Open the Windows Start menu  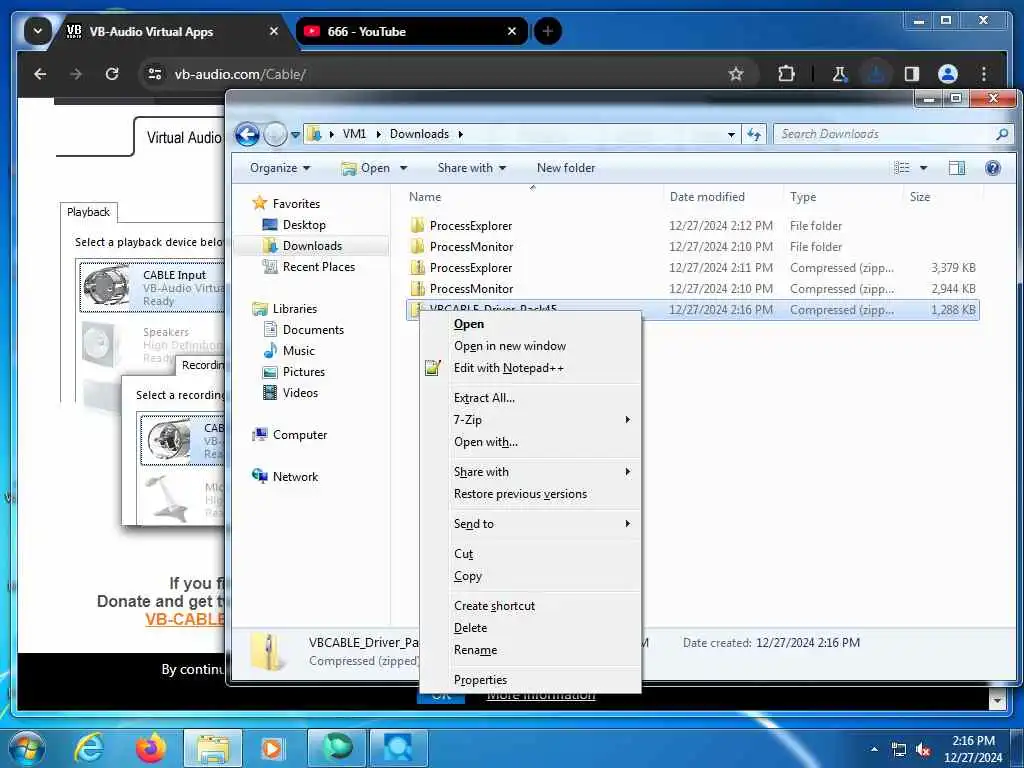(27, 749)
